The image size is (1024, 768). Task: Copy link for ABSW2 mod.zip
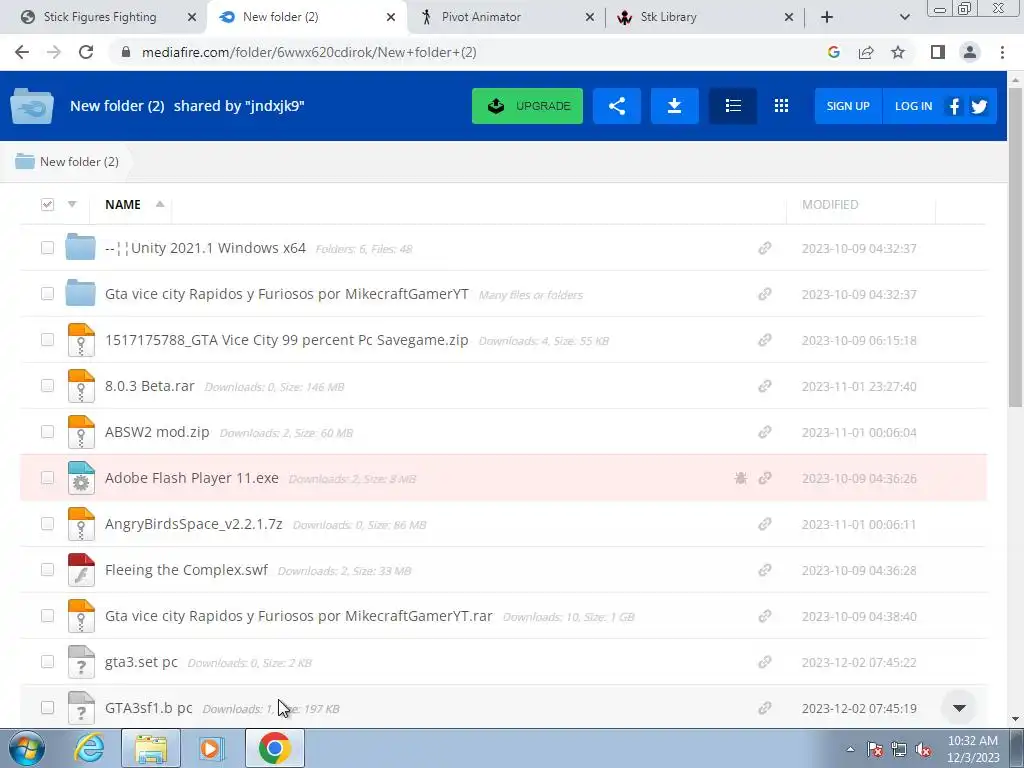click(765, 432)
